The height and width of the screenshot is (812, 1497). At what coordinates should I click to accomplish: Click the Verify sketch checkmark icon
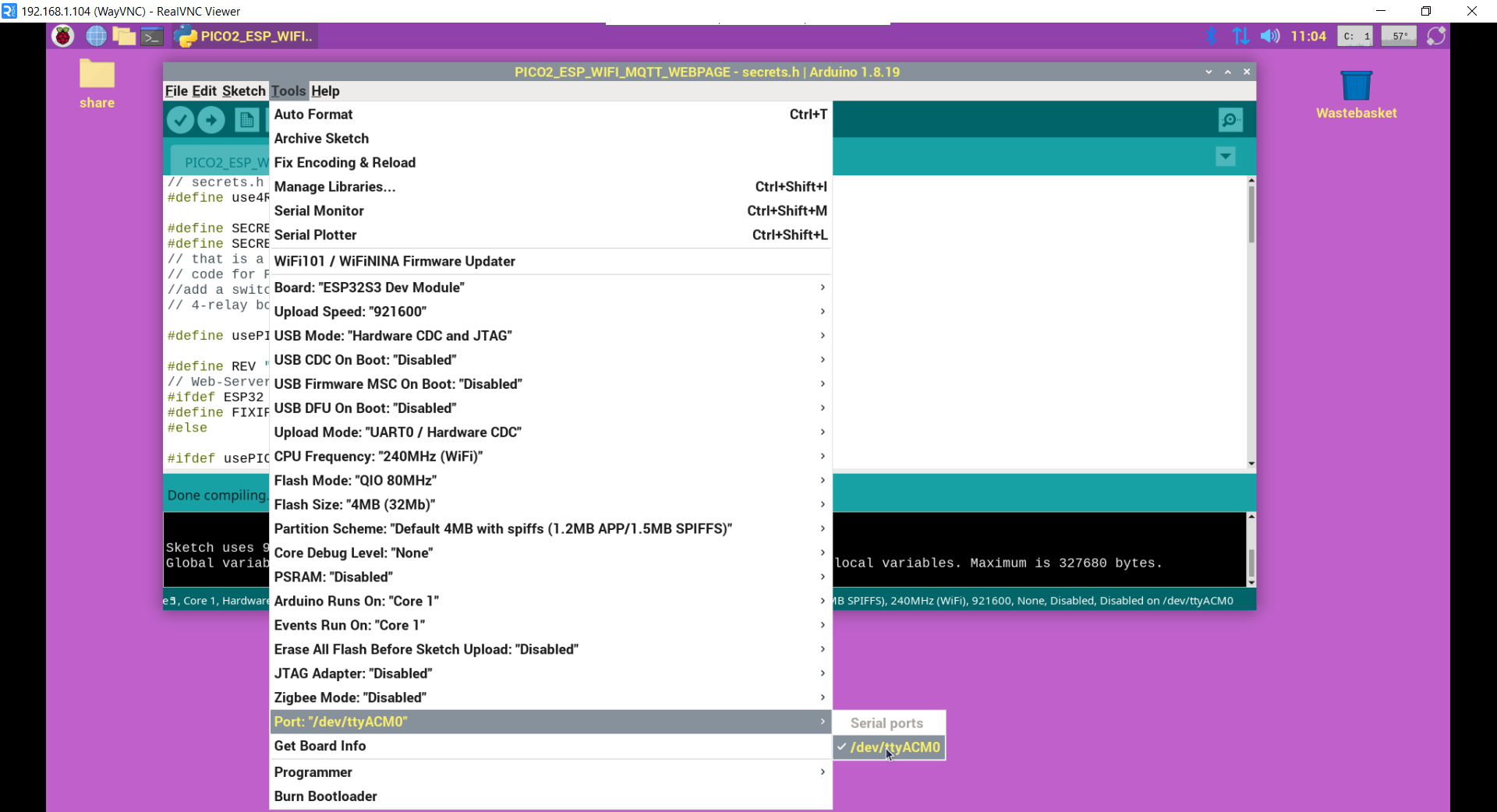(180, 120)
